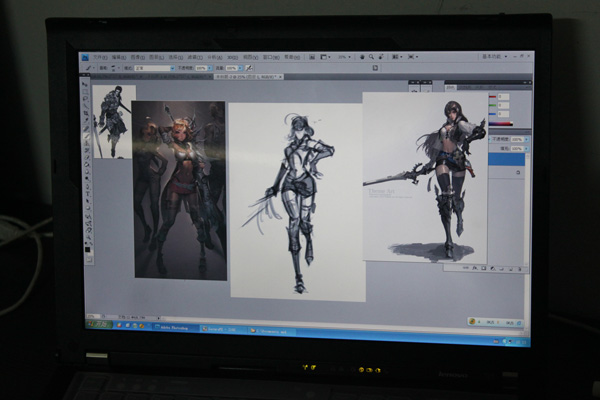
Task: Open the layer 不透明度 dropdown in Layers panel
Action: (x=527, y=139)
